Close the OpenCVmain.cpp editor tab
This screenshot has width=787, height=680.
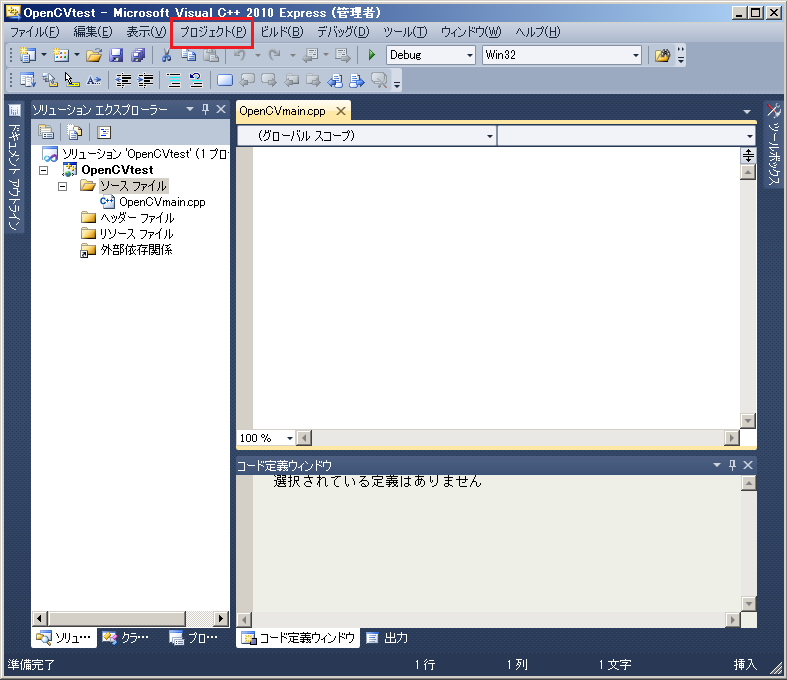pyautogui.click(x=341, y=111)
